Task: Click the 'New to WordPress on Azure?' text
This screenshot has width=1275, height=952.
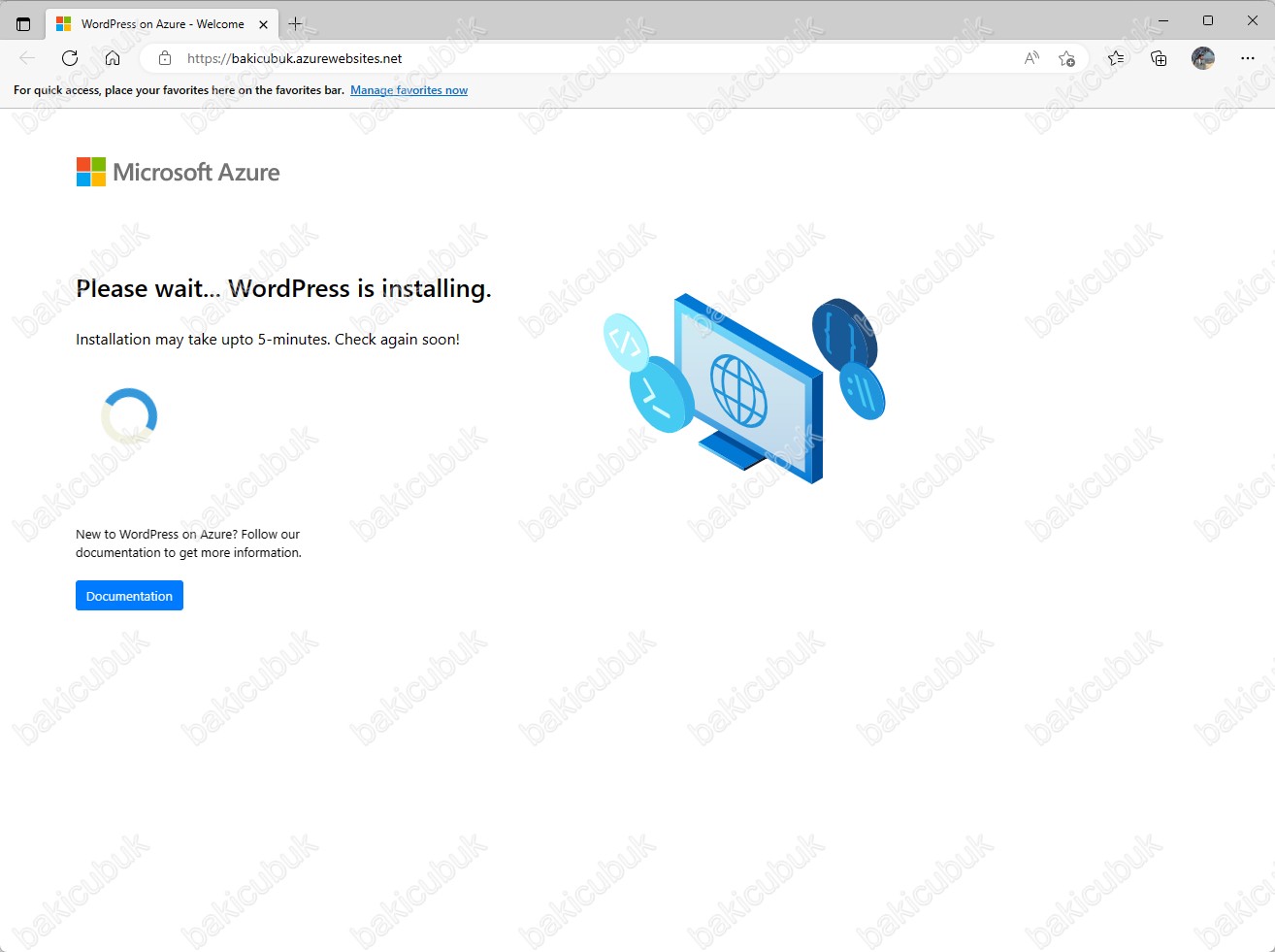Action: 188,543
